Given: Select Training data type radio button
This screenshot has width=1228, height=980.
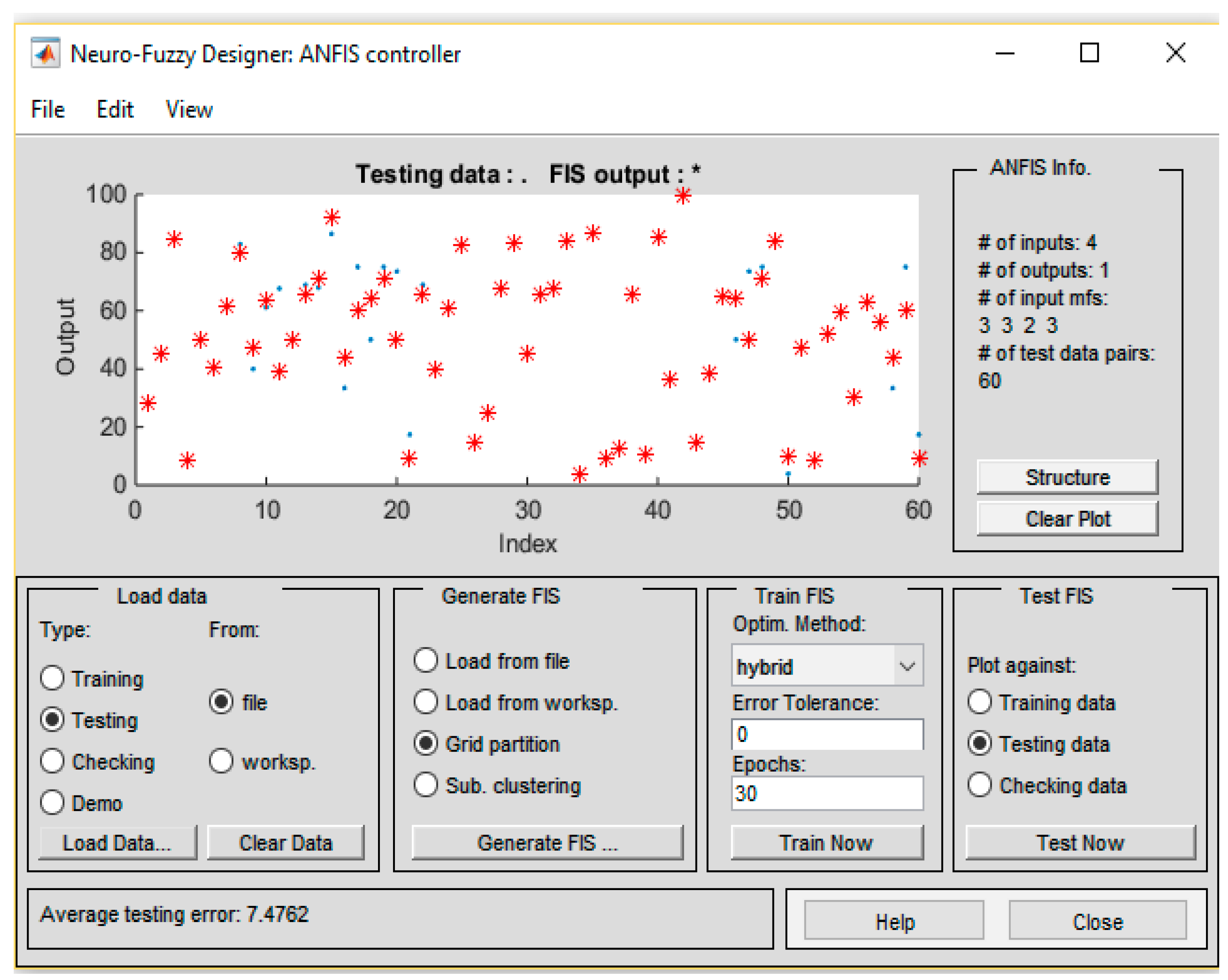Looking at the screenshot, I should pyautogui.click(x=52, y=678).
